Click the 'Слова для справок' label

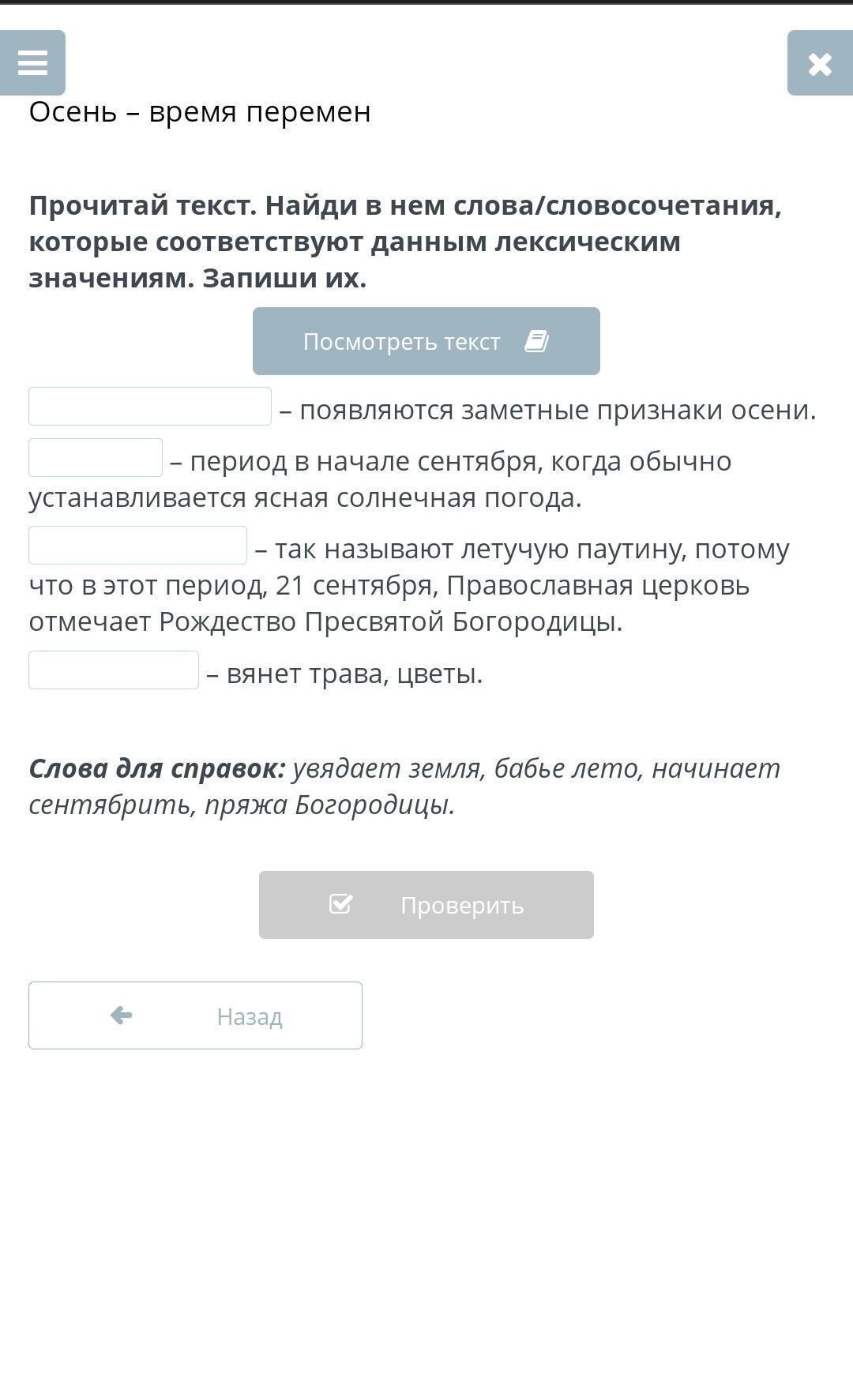(157, 768)
